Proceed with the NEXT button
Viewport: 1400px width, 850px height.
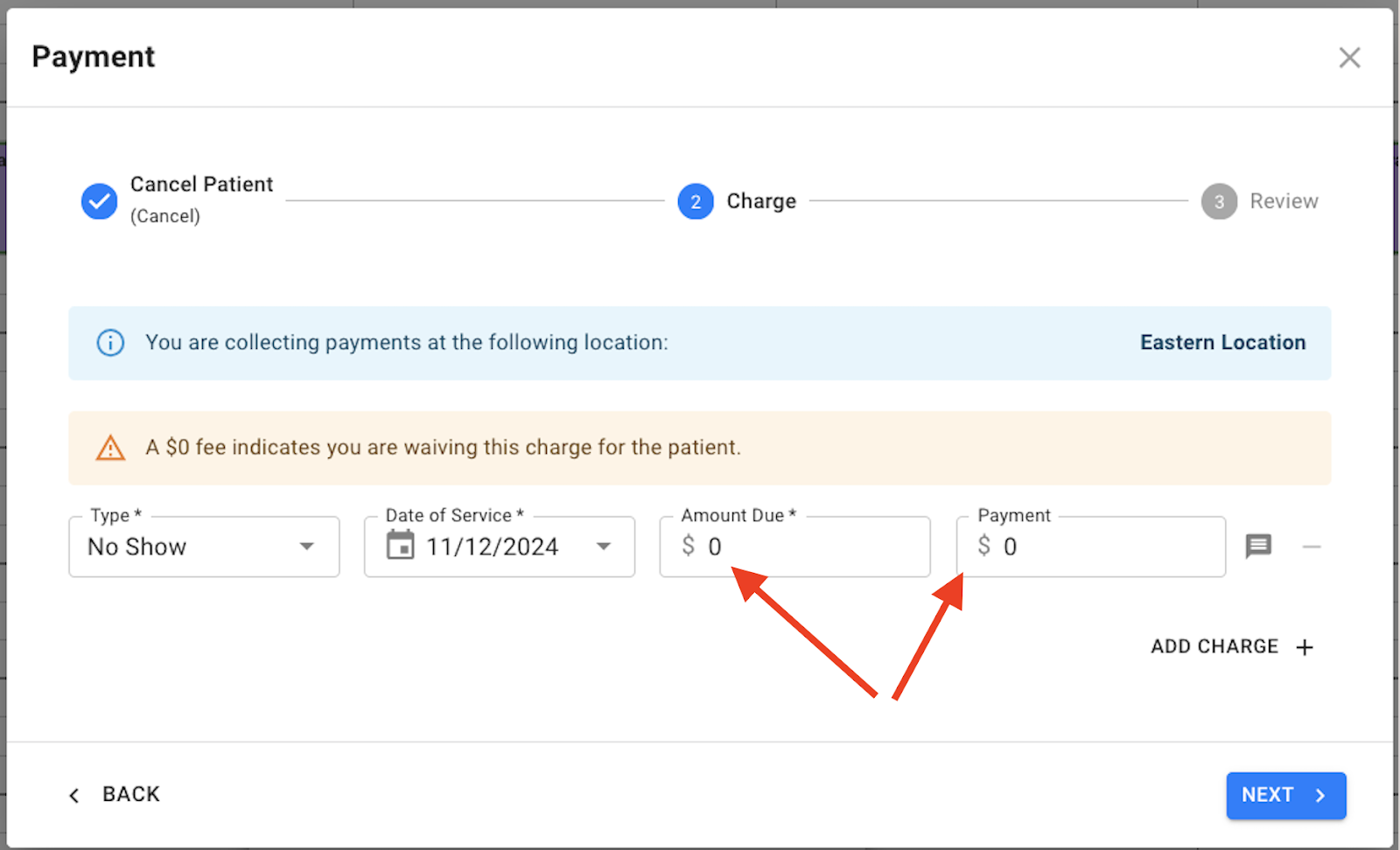(x=1285, y=795)
